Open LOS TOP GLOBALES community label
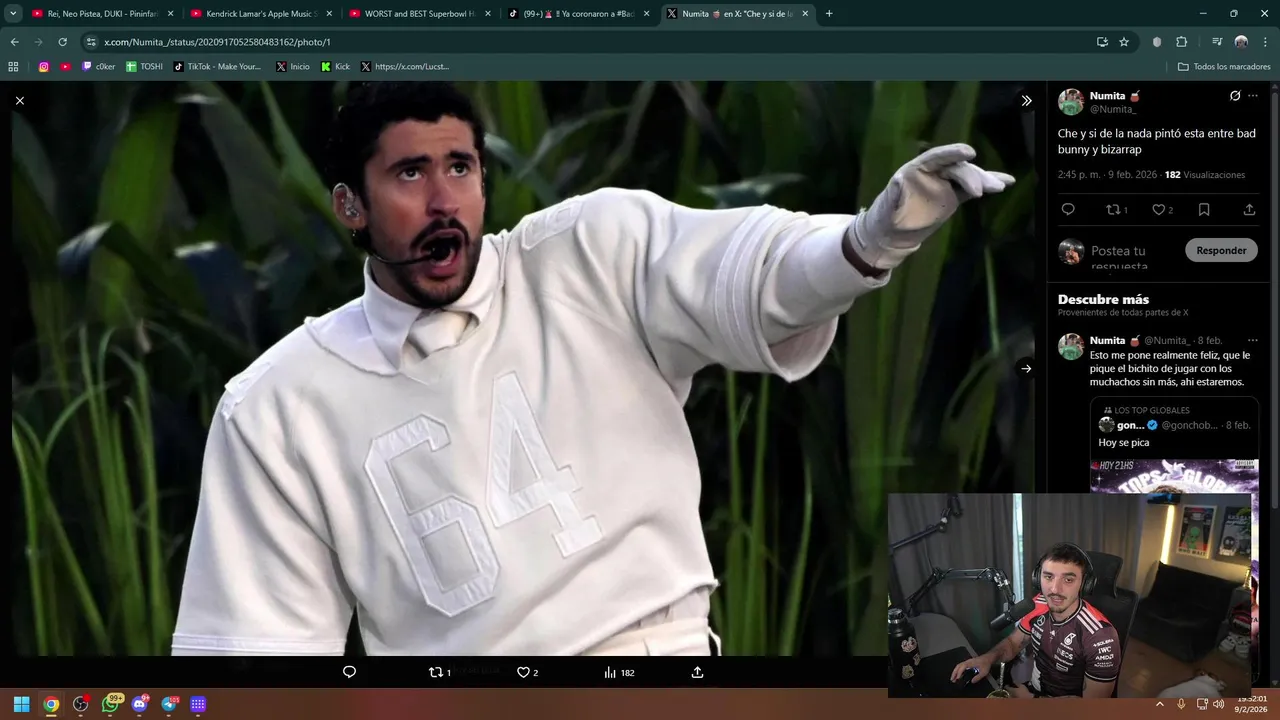1280x720 pixels. tap(1152, 410)
